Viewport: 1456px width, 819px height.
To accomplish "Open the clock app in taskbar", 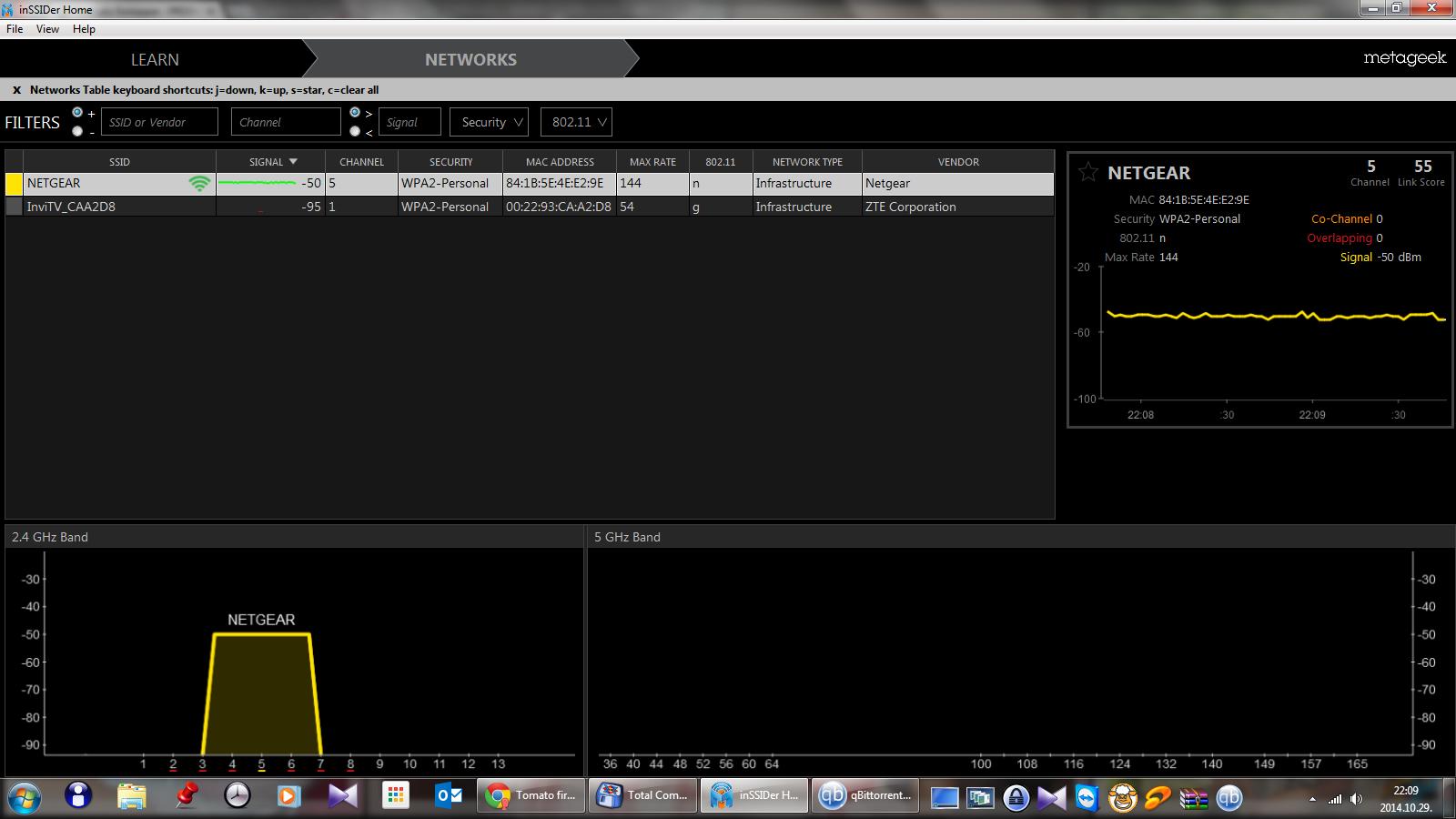I will tap(238, 796).
